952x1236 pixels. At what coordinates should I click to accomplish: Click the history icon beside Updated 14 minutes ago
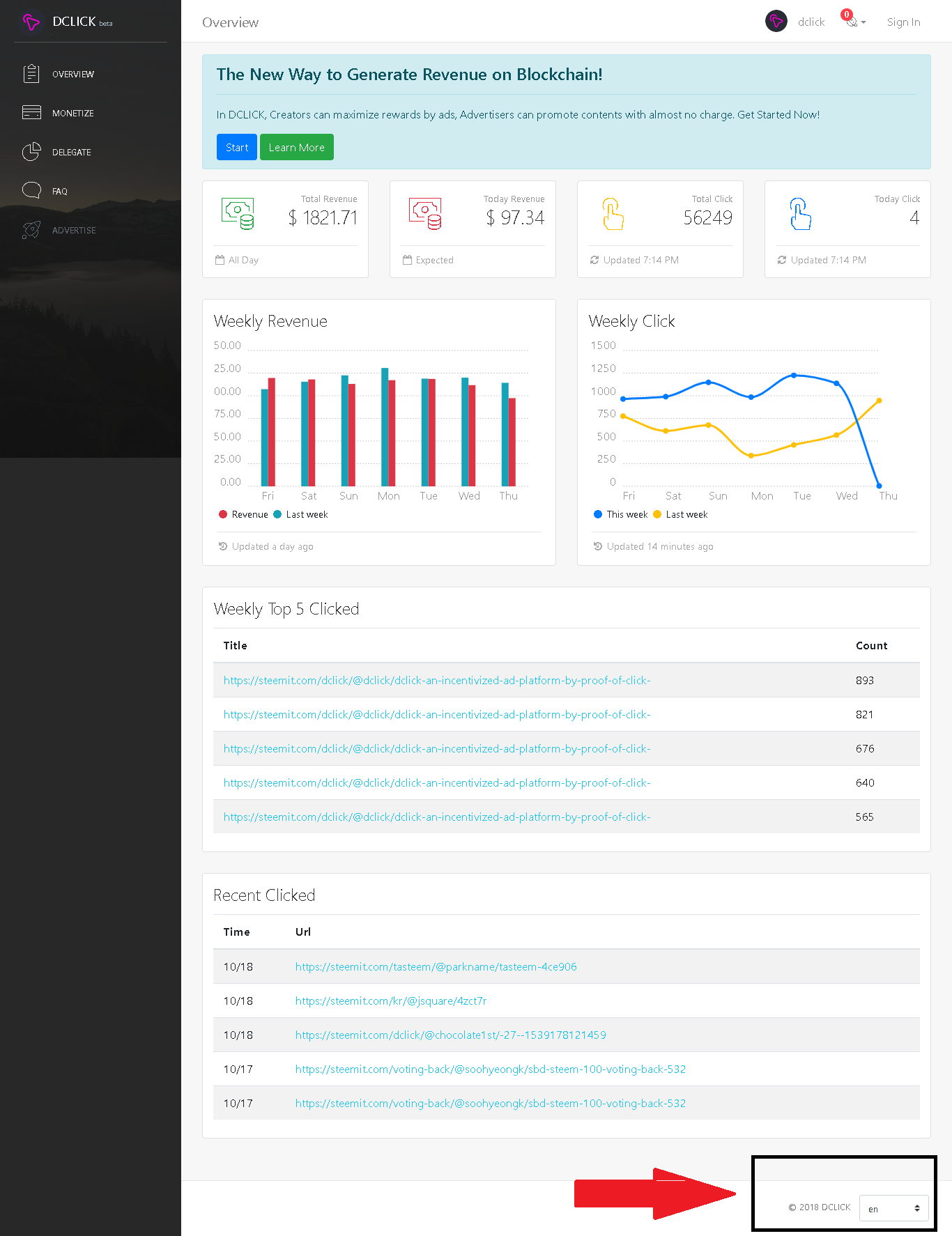[x=598, y=546]
